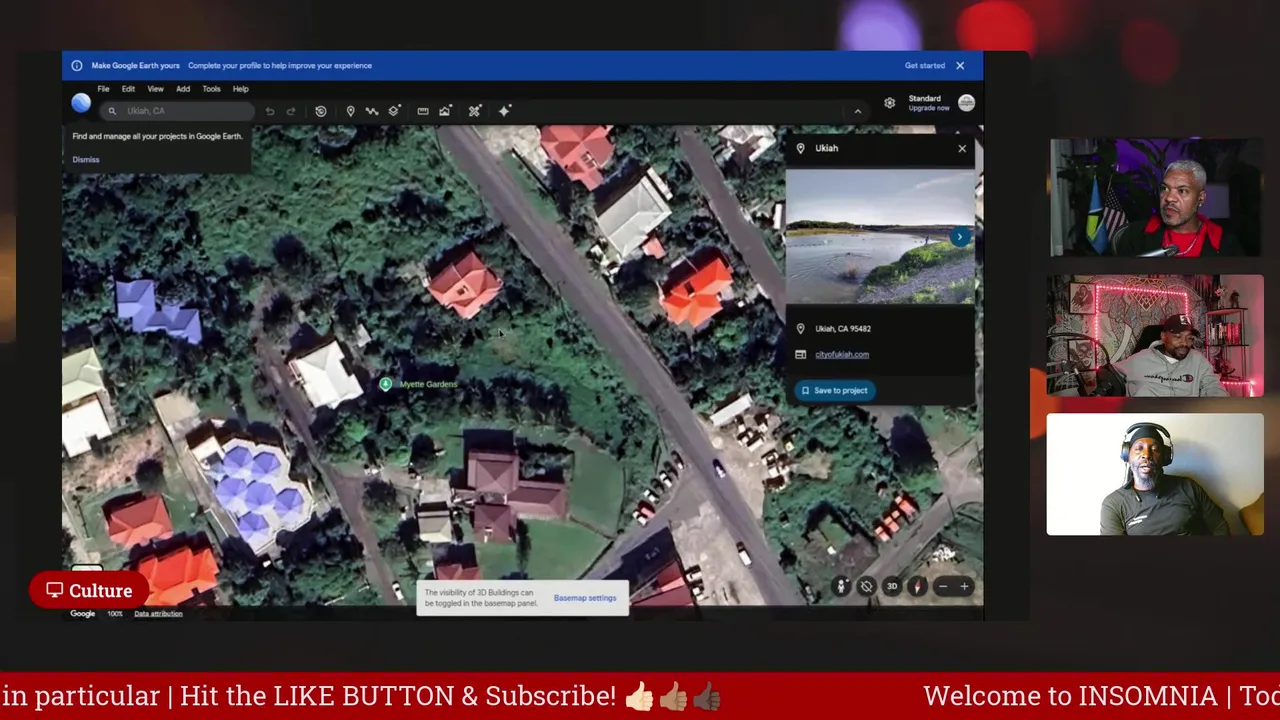Click the Google logo in status bar

coord(82,614)
